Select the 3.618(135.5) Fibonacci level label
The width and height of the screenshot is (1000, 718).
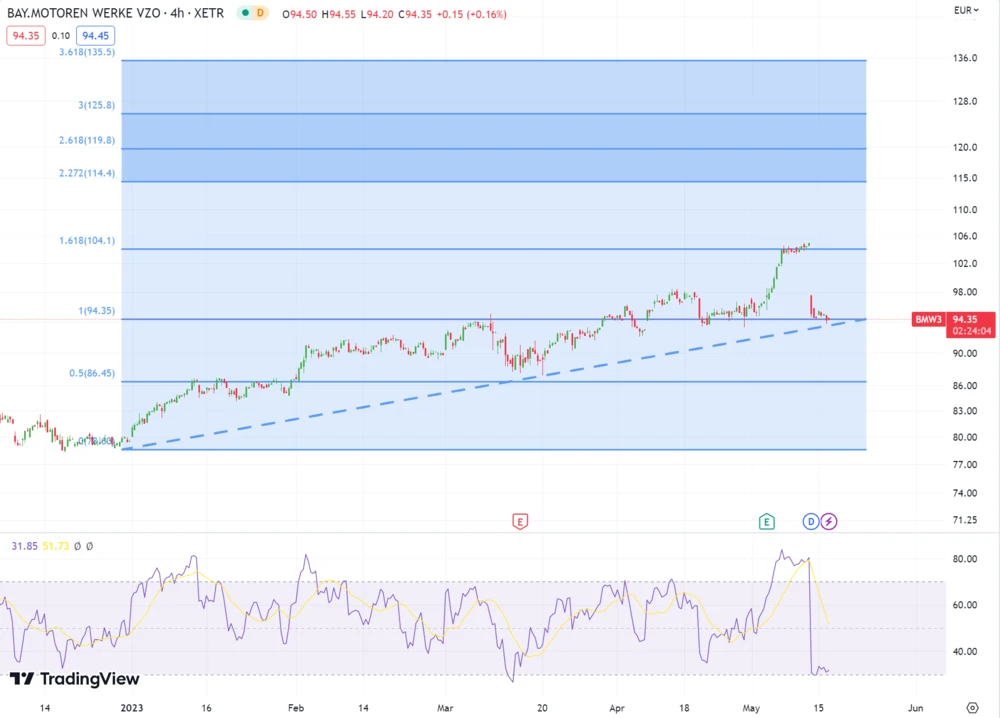[x=87, y=52]
